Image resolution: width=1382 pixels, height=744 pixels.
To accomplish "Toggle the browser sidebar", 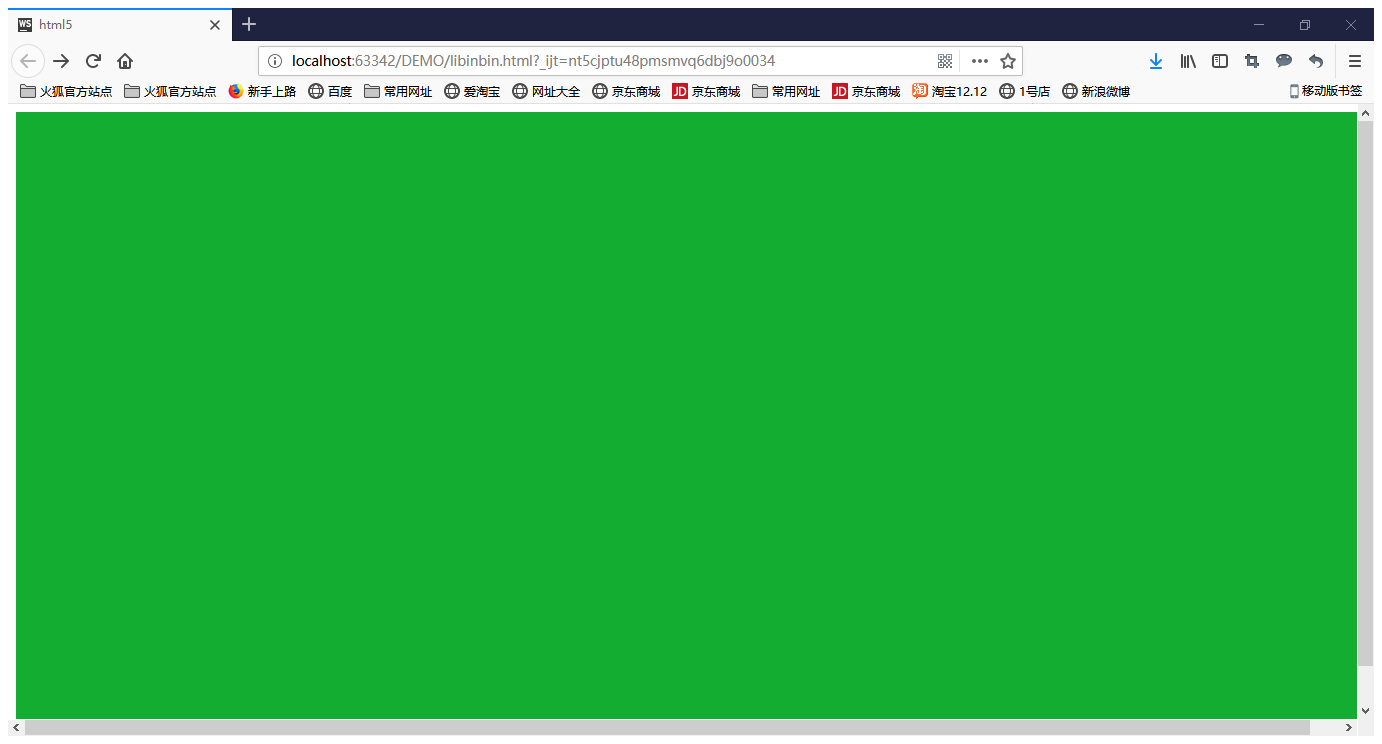I will click(x=1219, y=61).
